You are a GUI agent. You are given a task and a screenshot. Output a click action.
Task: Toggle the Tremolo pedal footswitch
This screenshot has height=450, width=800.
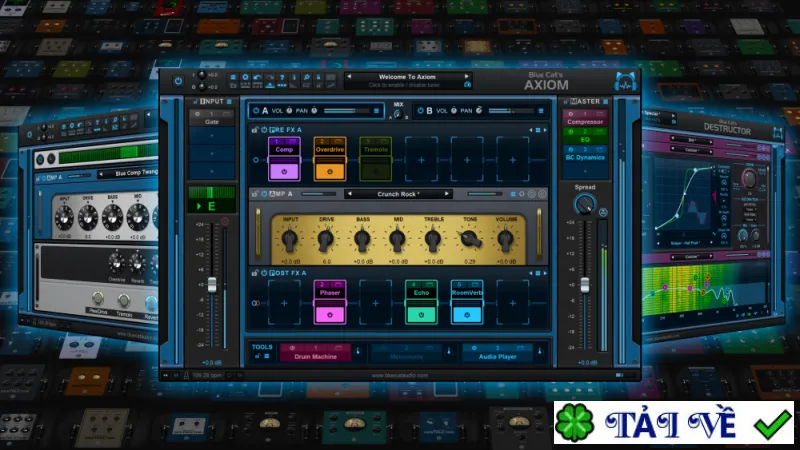tap(376, 171)
